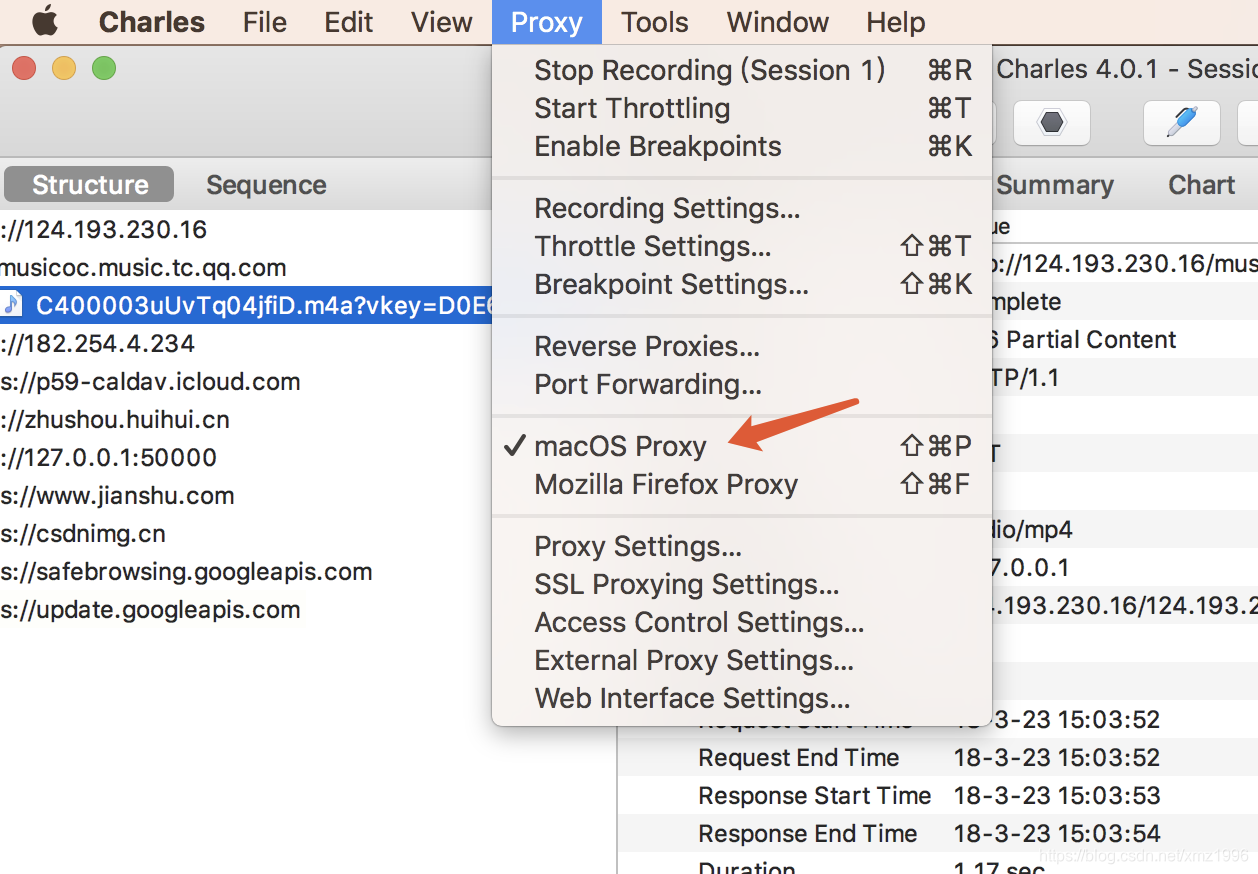The width and height of the screenshot is (1258, 874).
Task: Minimize the Charles window with the yellow button
Action: click(64, 68)
